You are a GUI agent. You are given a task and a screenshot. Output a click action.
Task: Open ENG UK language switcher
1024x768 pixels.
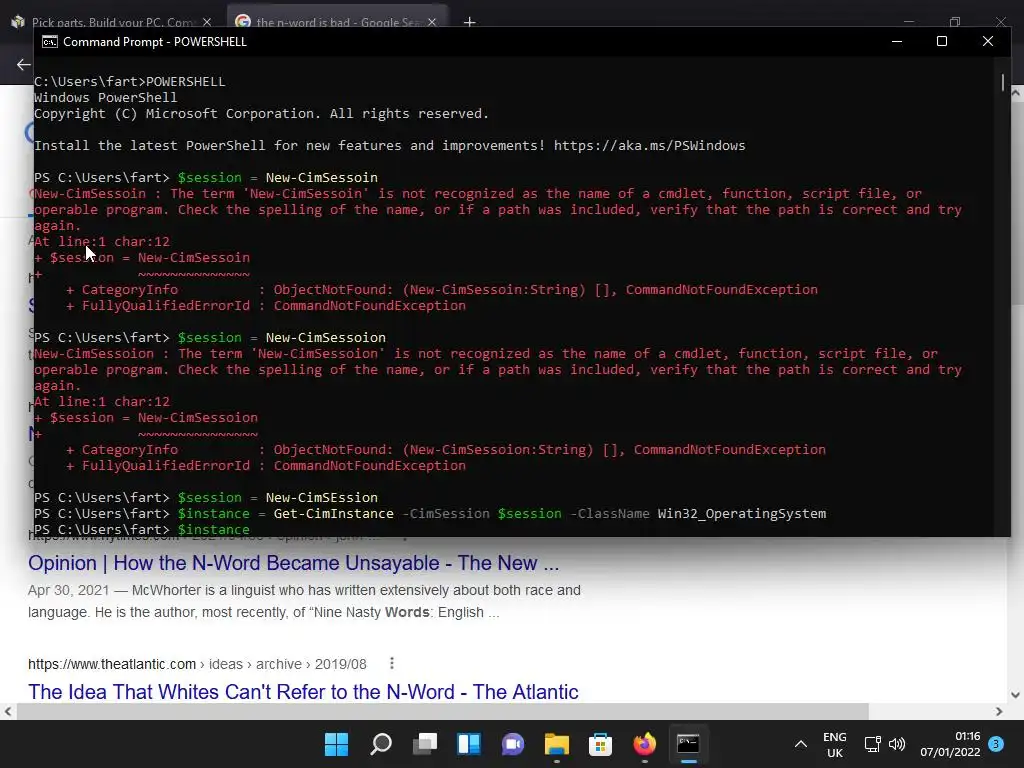835,744
